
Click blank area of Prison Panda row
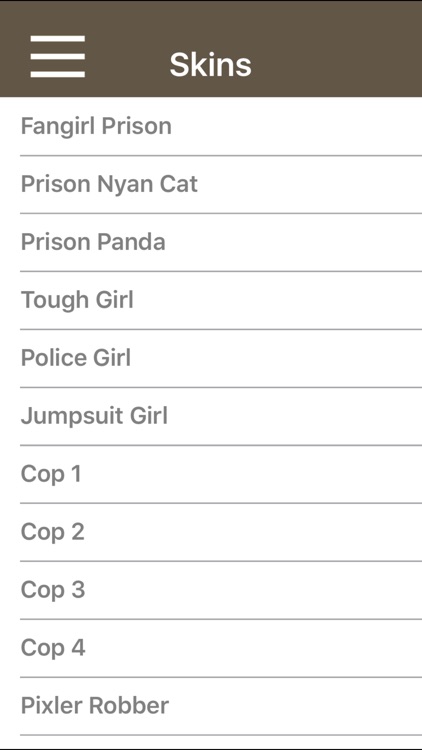click(x=294, y=242)
